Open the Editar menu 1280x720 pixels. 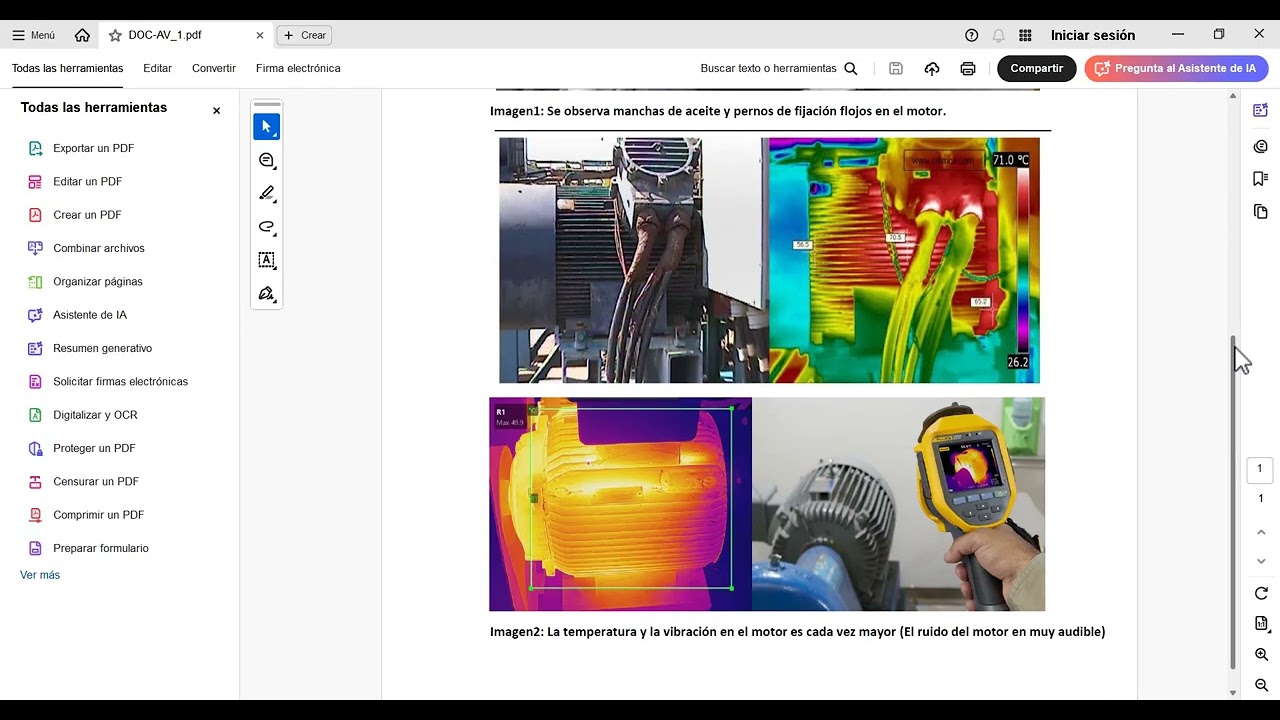(157, 68)
